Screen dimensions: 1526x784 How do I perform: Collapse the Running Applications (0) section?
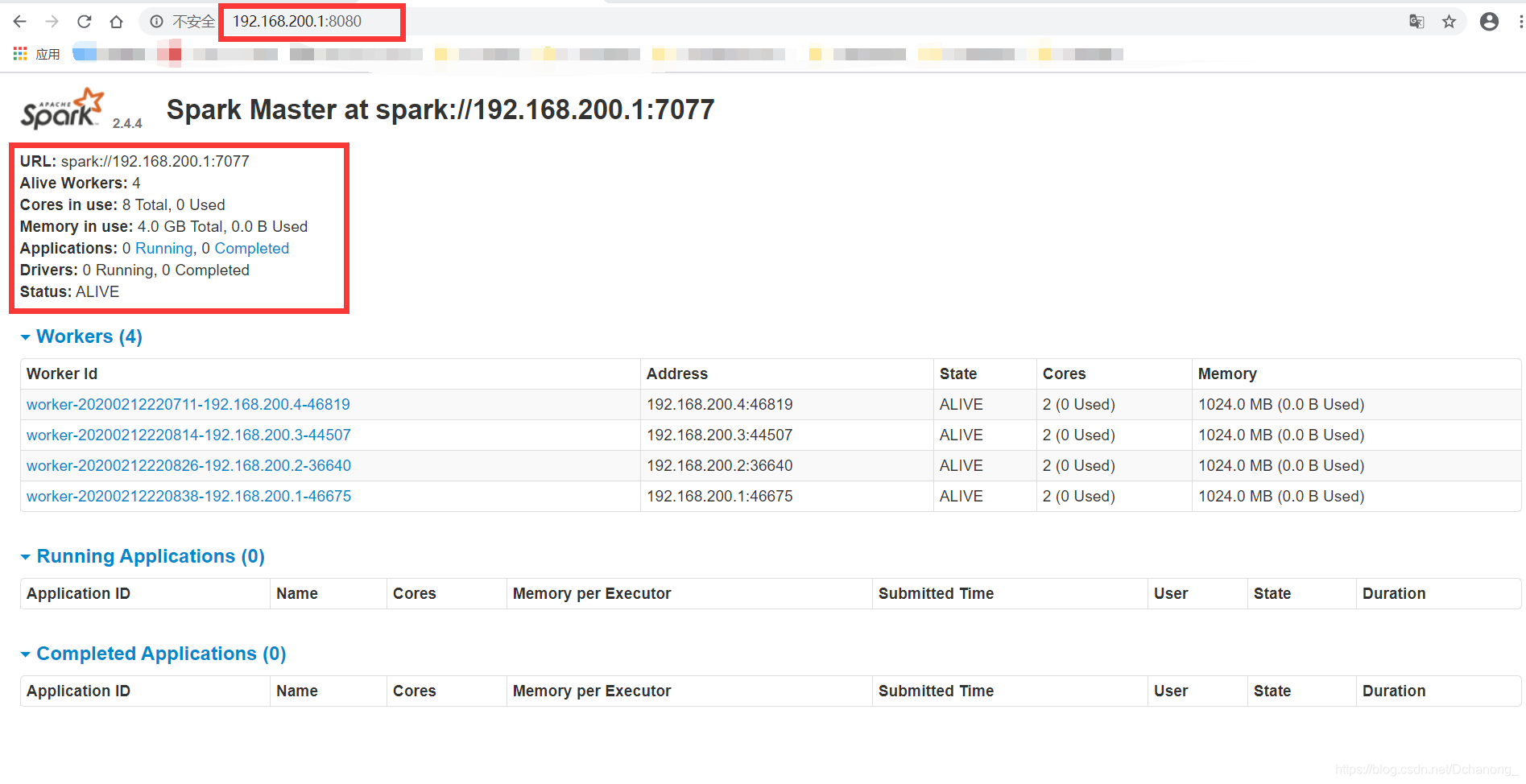pyautogui.click(x=150, y=556)
